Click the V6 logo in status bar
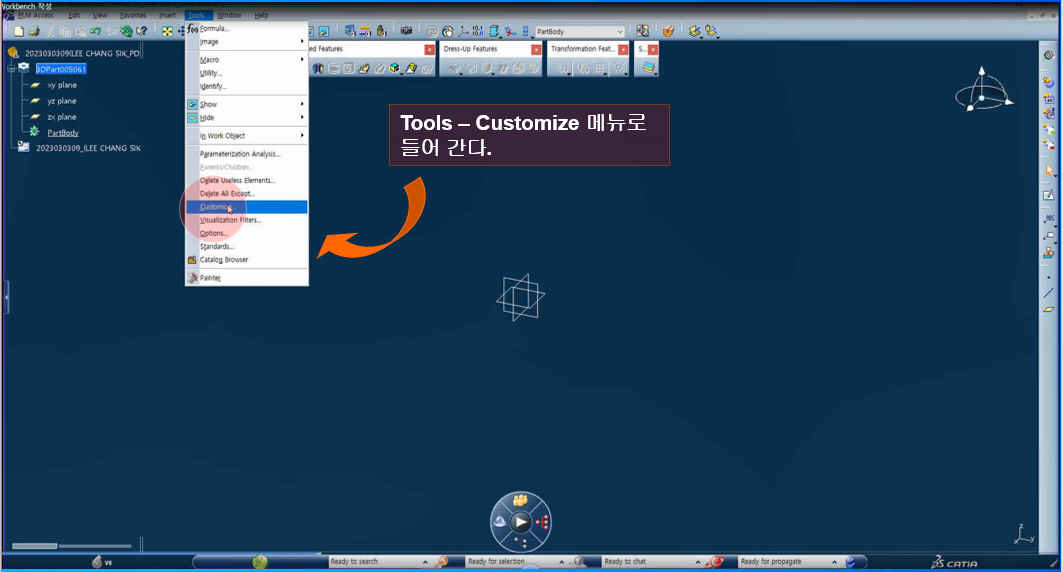This screenshot has width=1063, height=572. 102,562
